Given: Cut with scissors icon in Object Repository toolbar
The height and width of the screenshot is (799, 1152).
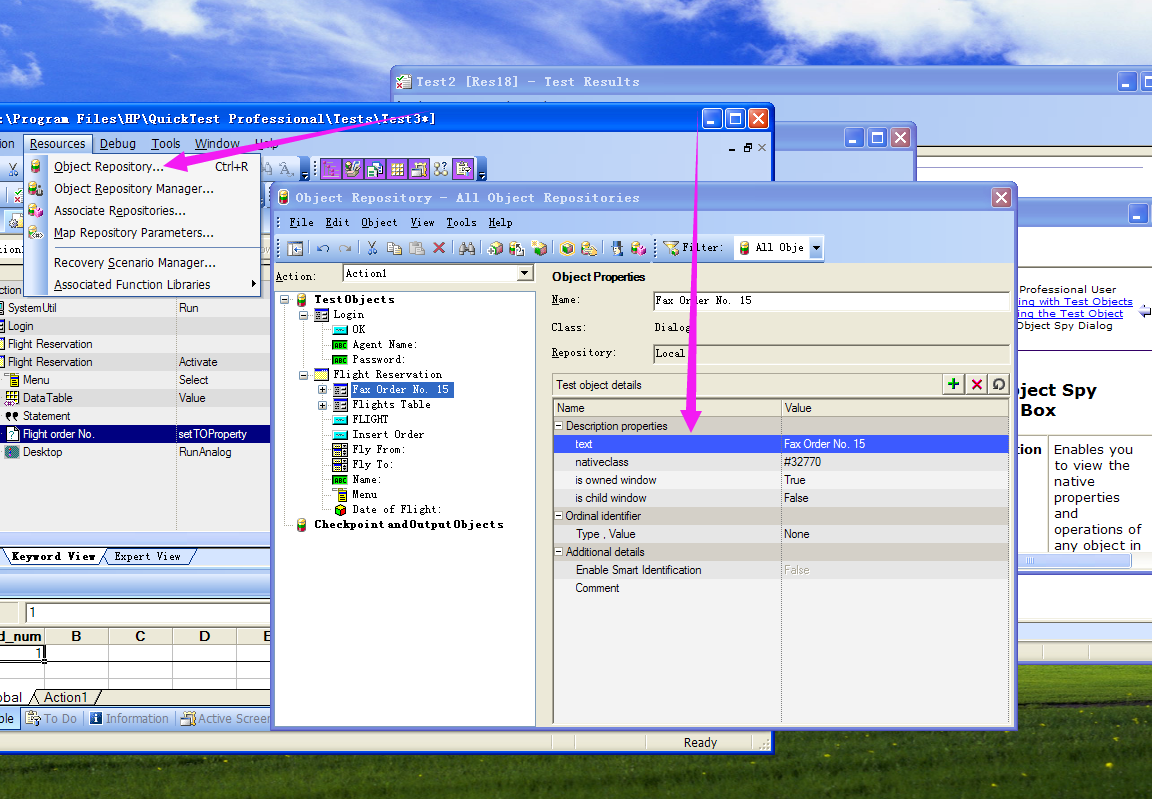Looking at the screenshot, I should pyautogui.click(x=372, y=248).
